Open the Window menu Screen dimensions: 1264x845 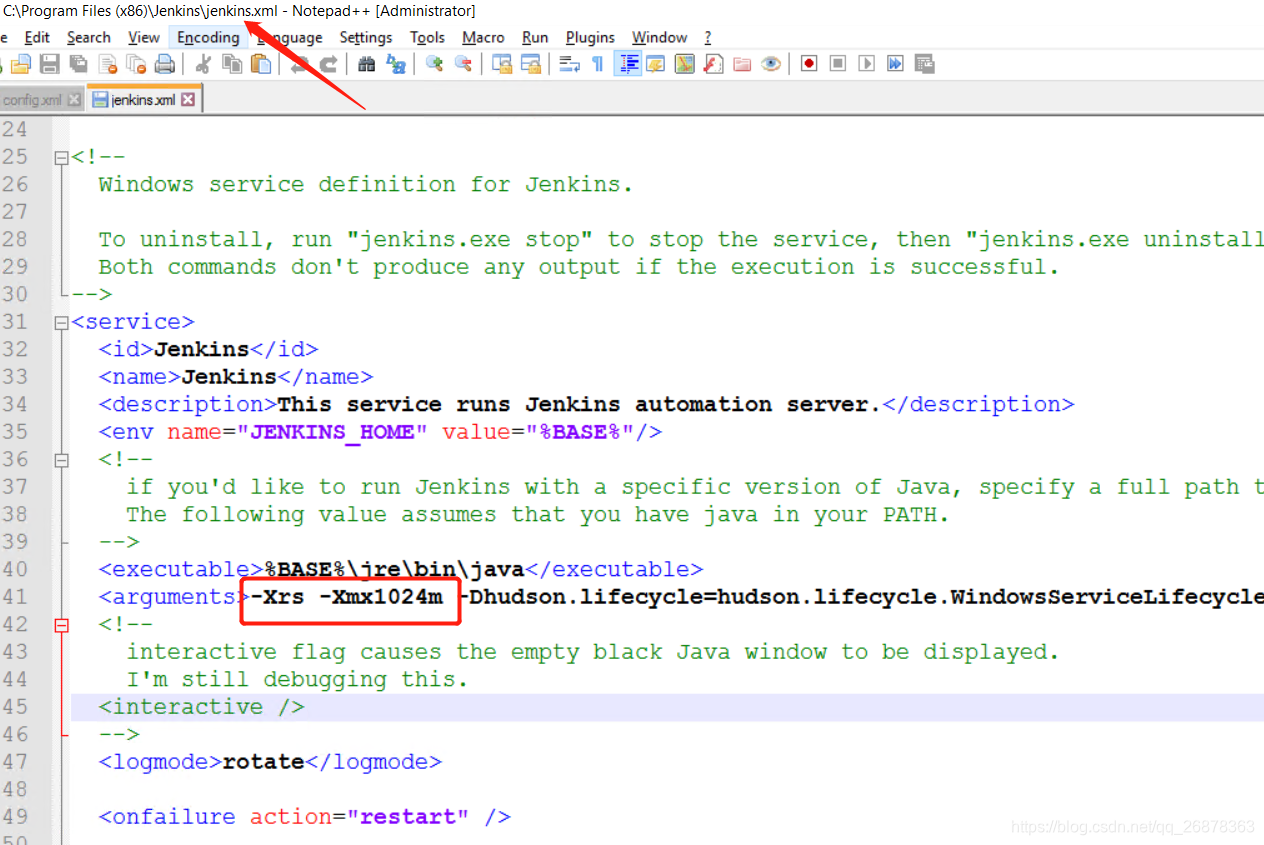[x=660, y=37]
